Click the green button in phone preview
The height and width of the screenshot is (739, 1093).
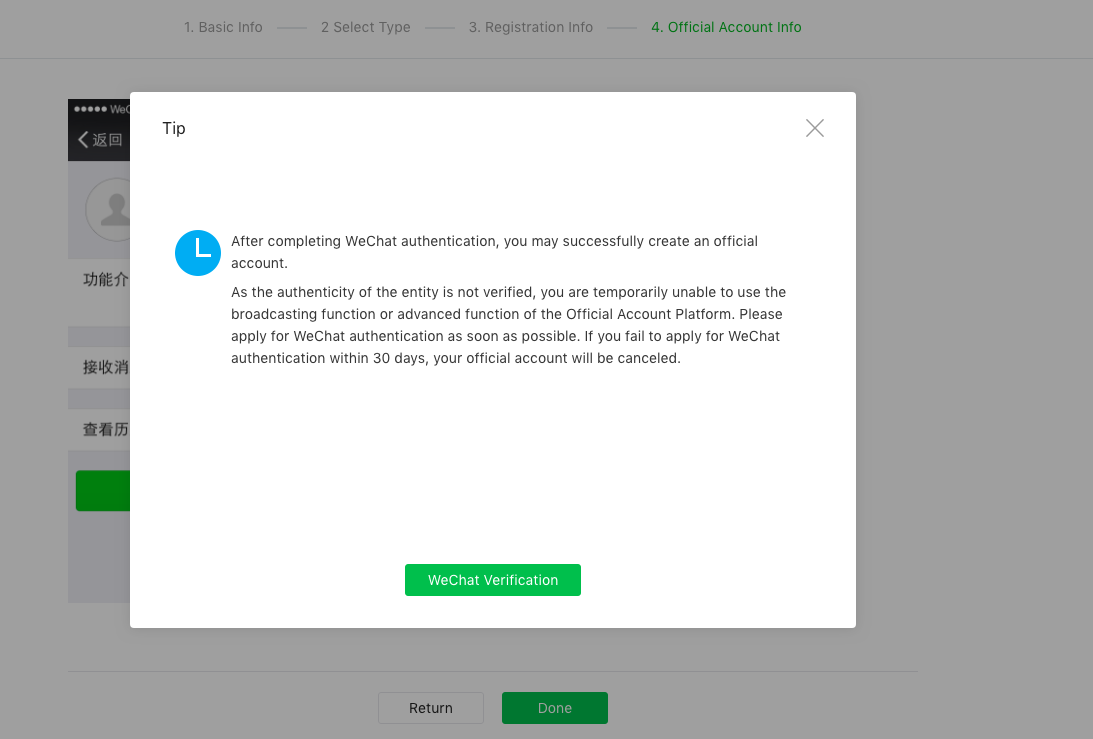pos(103,491)
